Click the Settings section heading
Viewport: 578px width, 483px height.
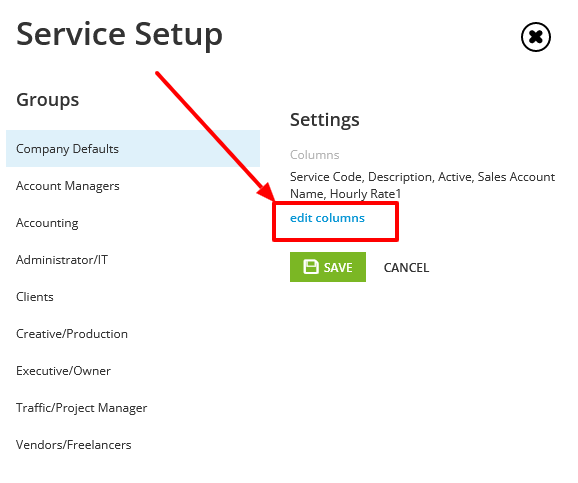[325, 120]
